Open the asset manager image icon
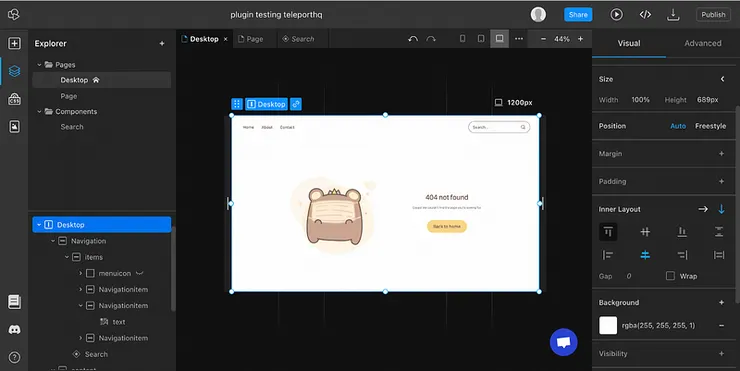Viewport: 740px width, 371px height. tap(14, 126)
